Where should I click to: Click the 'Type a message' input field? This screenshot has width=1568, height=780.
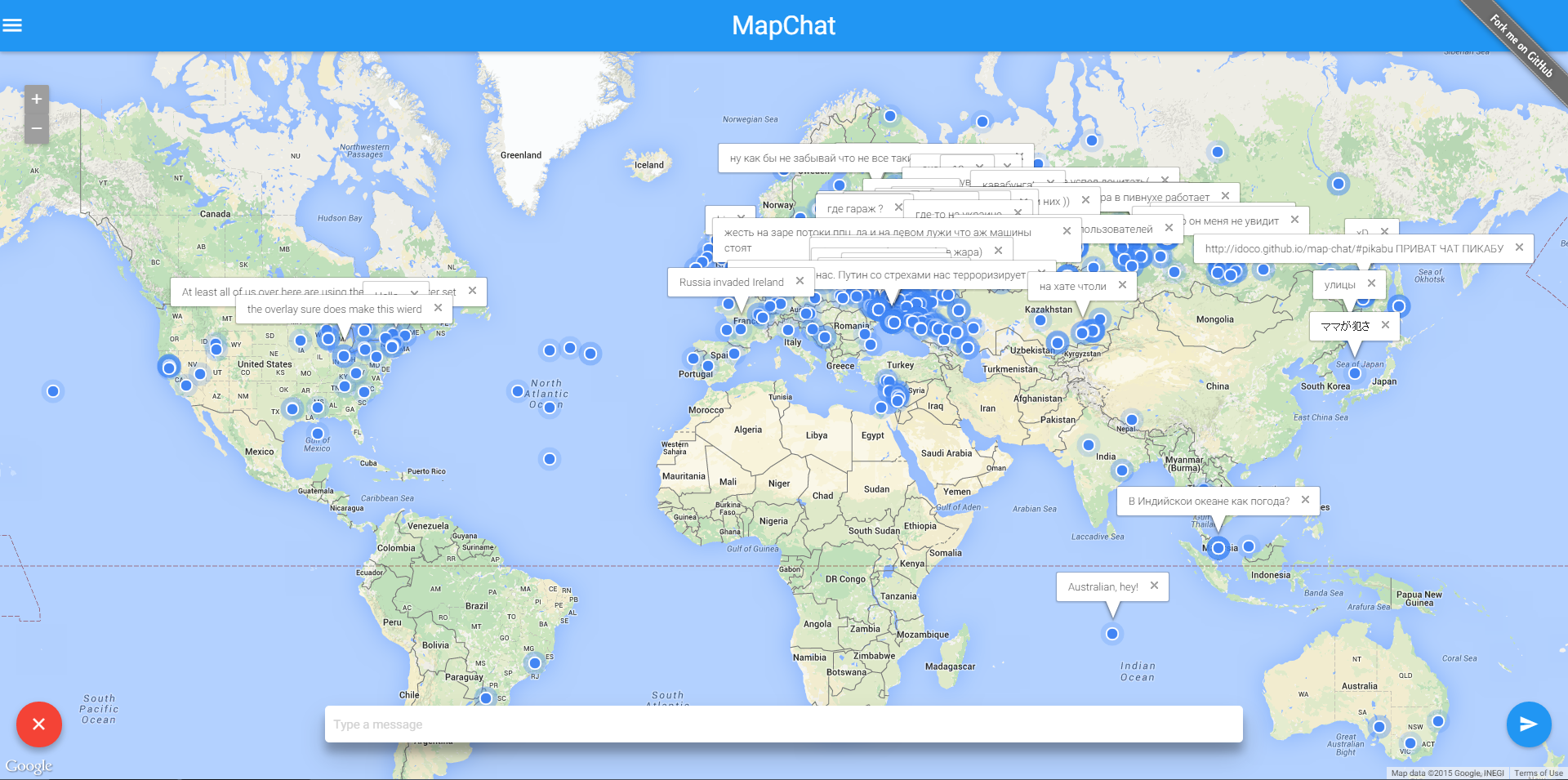pos(782,724)
